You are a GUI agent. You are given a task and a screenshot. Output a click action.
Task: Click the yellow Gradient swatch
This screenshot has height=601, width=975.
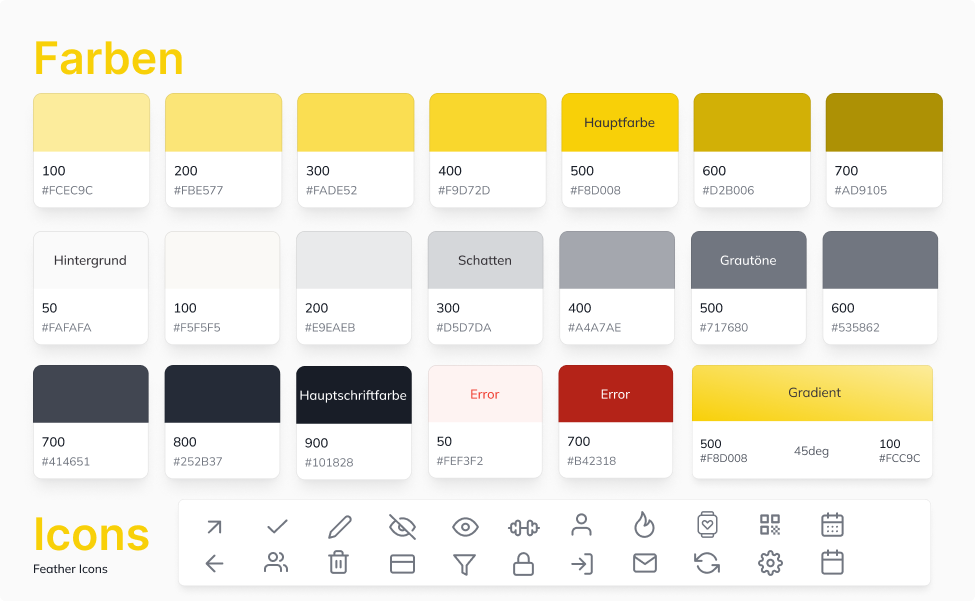click(812, 393)
